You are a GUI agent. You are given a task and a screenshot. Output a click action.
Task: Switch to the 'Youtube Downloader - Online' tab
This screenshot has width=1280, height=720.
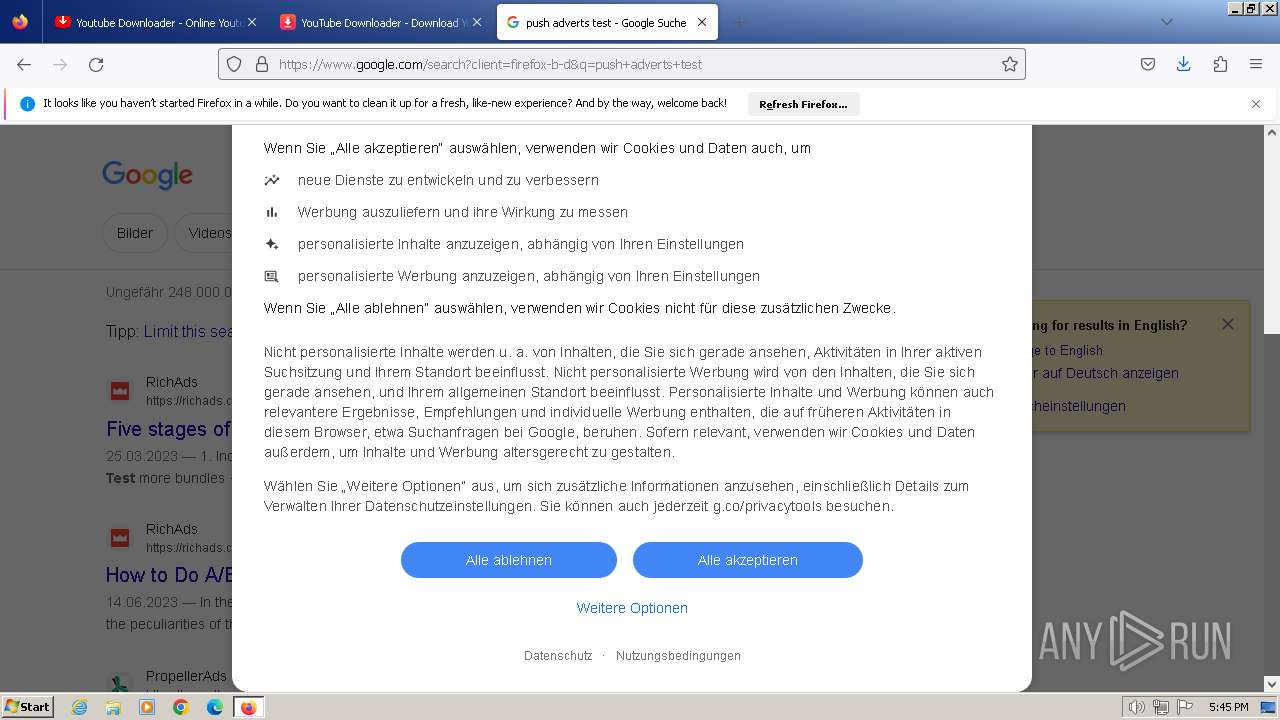pyautogui.click(x=157, y=22)
